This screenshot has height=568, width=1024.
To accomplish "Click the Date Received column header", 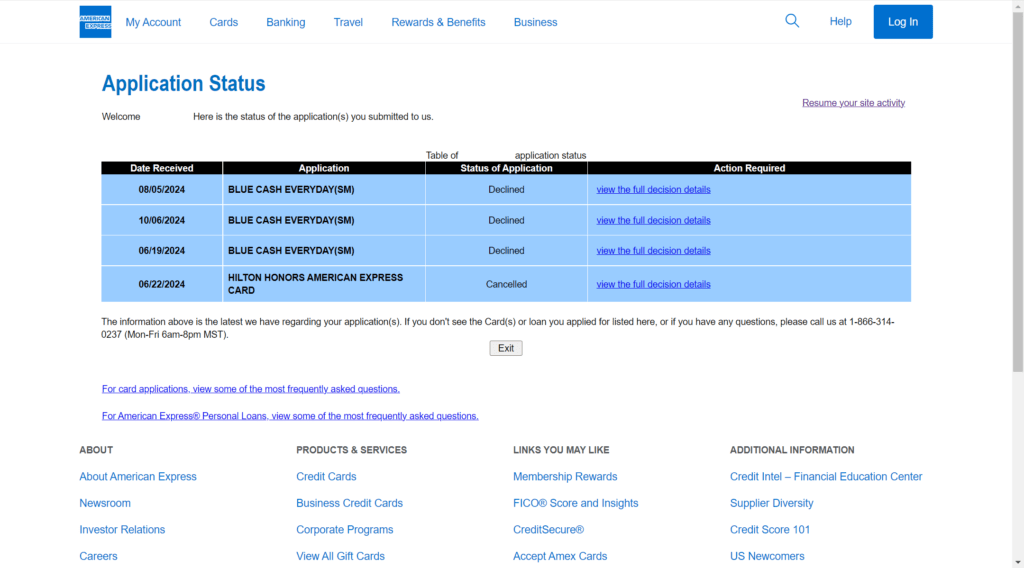I will tap(162, 168).
